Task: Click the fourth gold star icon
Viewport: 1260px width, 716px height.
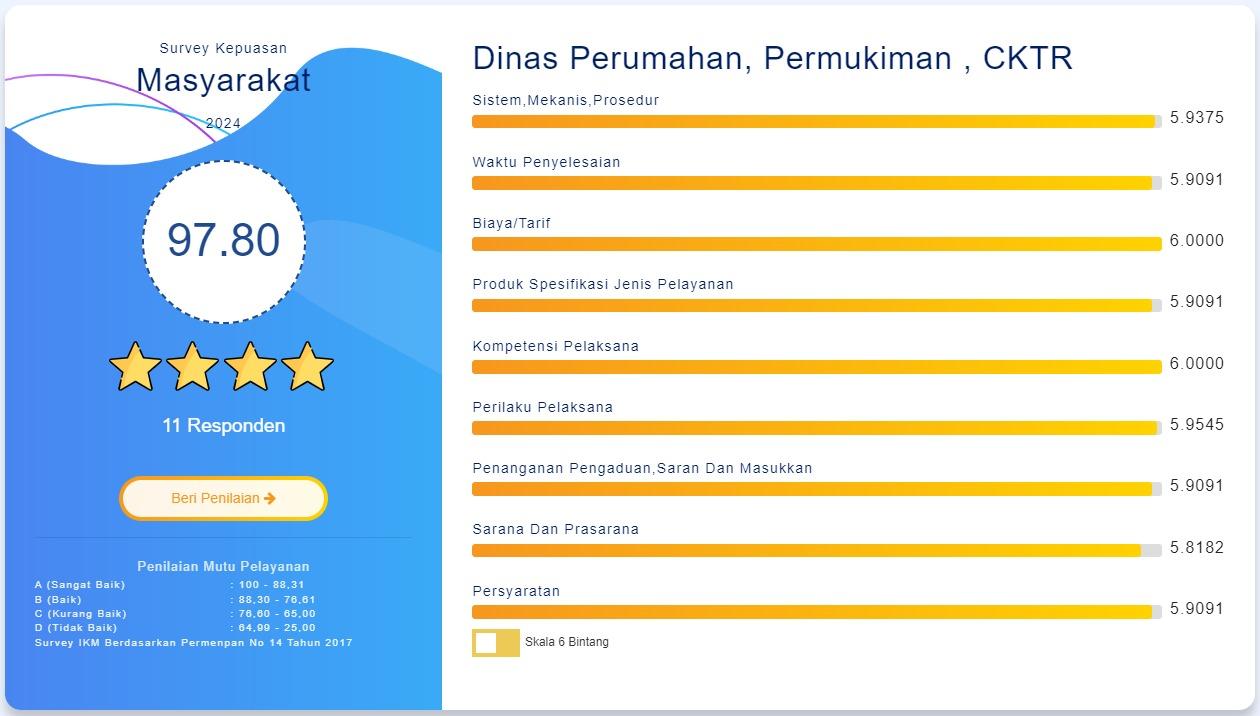Action: click(307, 367)
